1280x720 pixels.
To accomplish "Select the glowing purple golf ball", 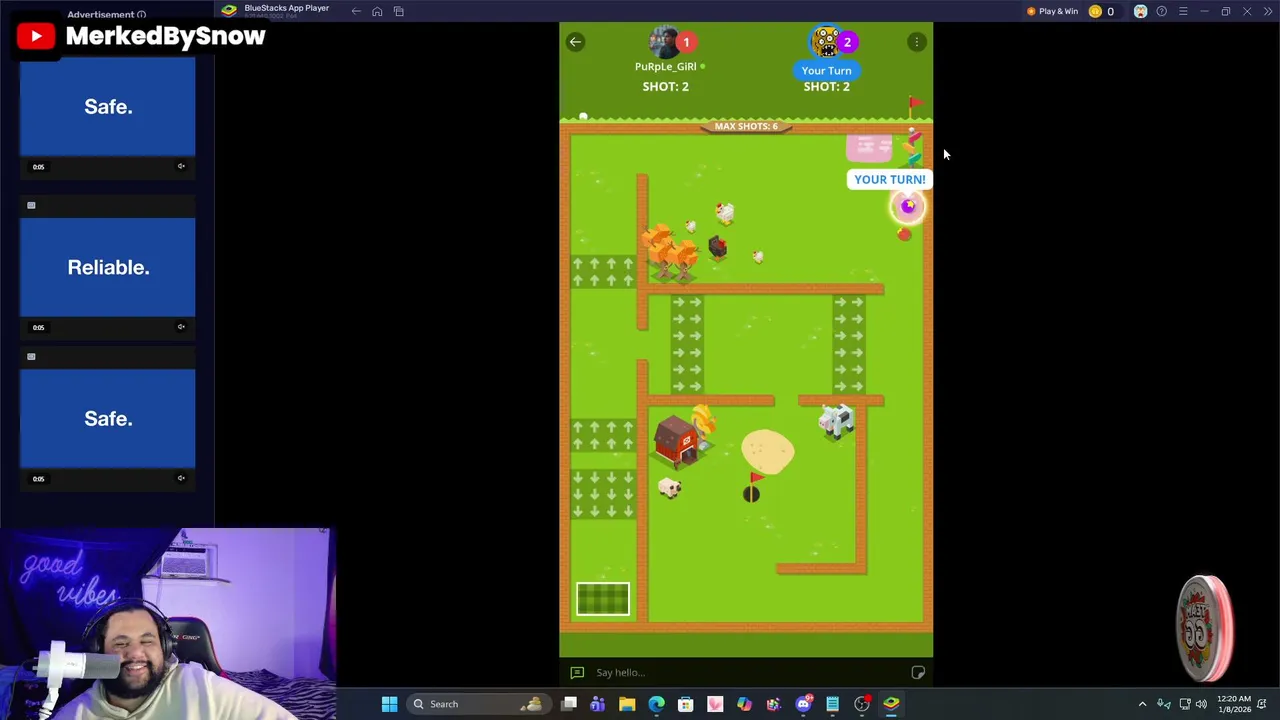I will pyautogui.click(x=908, y=207).
